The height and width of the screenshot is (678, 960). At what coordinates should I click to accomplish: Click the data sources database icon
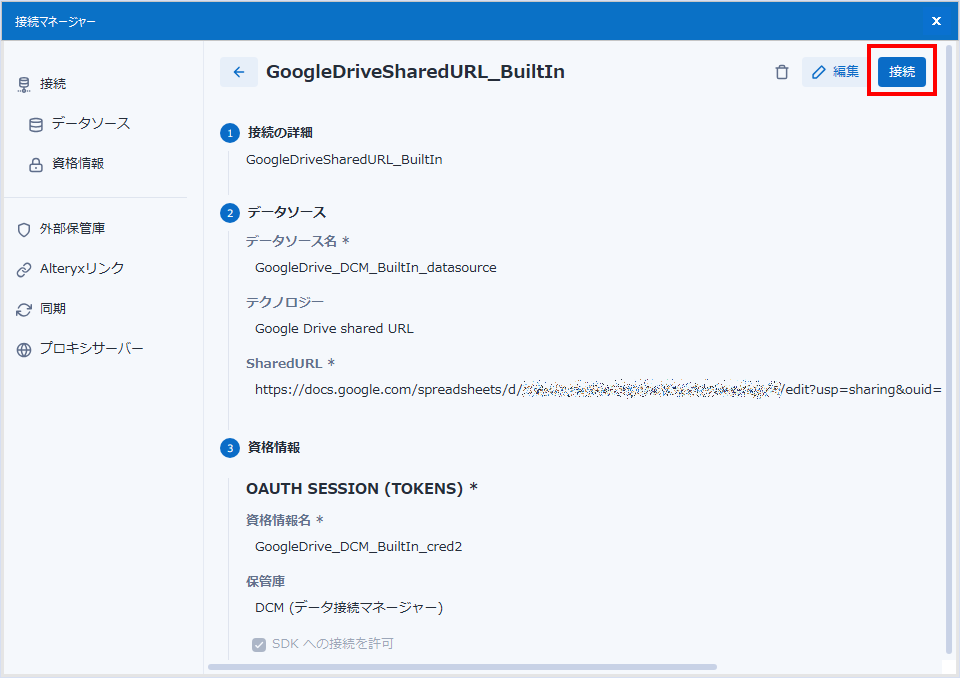coord(36,124)
